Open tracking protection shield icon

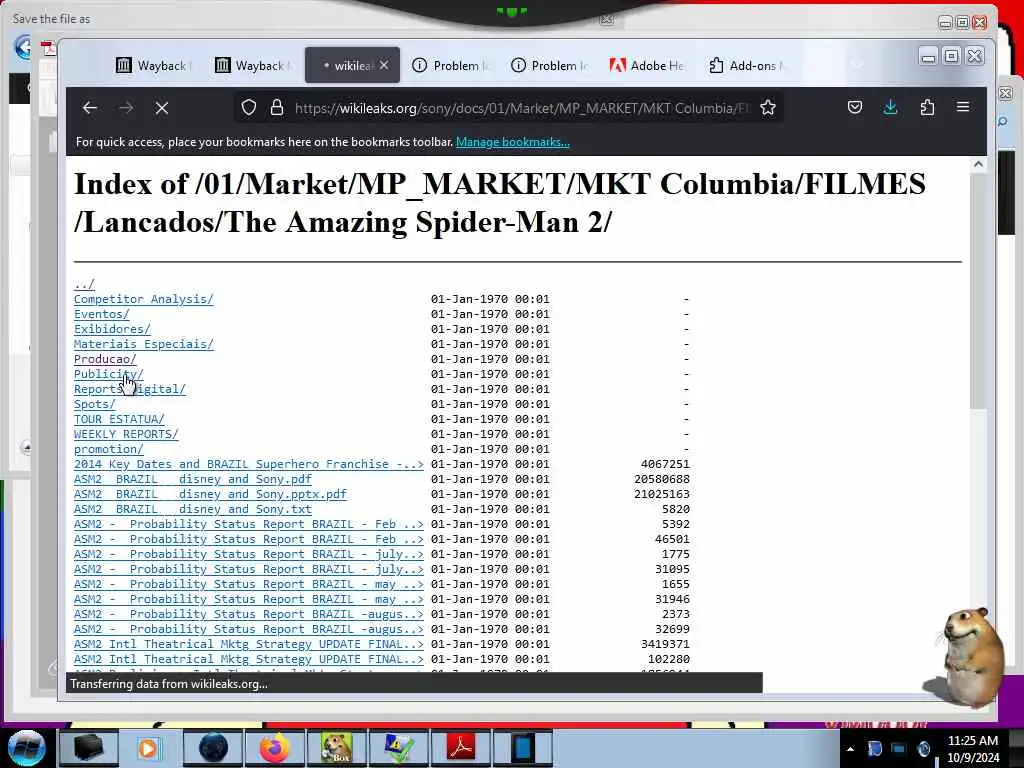(249, 107)
